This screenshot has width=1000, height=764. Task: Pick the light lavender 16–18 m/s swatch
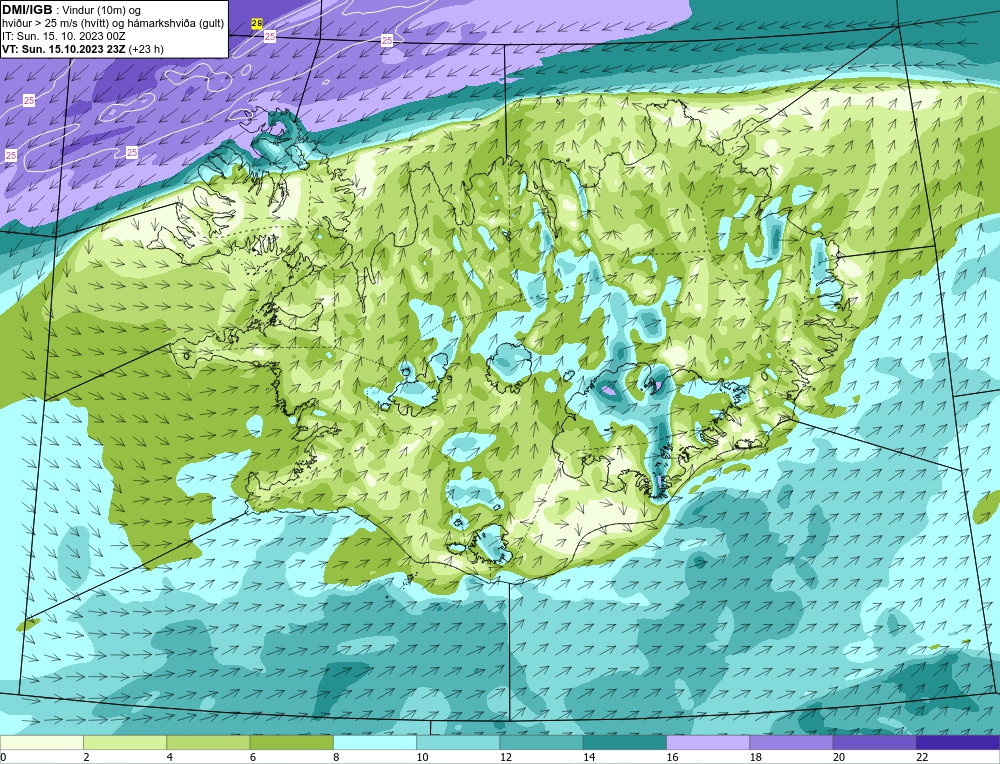pos(708,742)
